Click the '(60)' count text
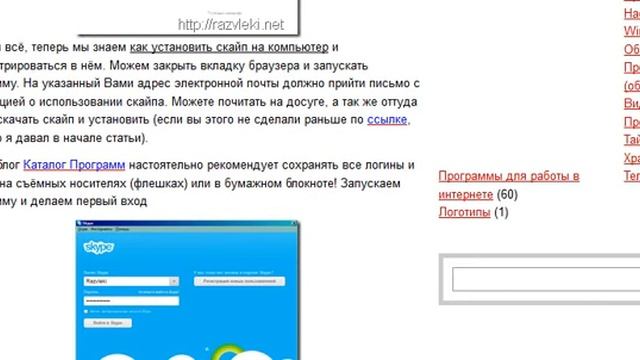This screenshot has width=640, height=360. click(507, 194)
